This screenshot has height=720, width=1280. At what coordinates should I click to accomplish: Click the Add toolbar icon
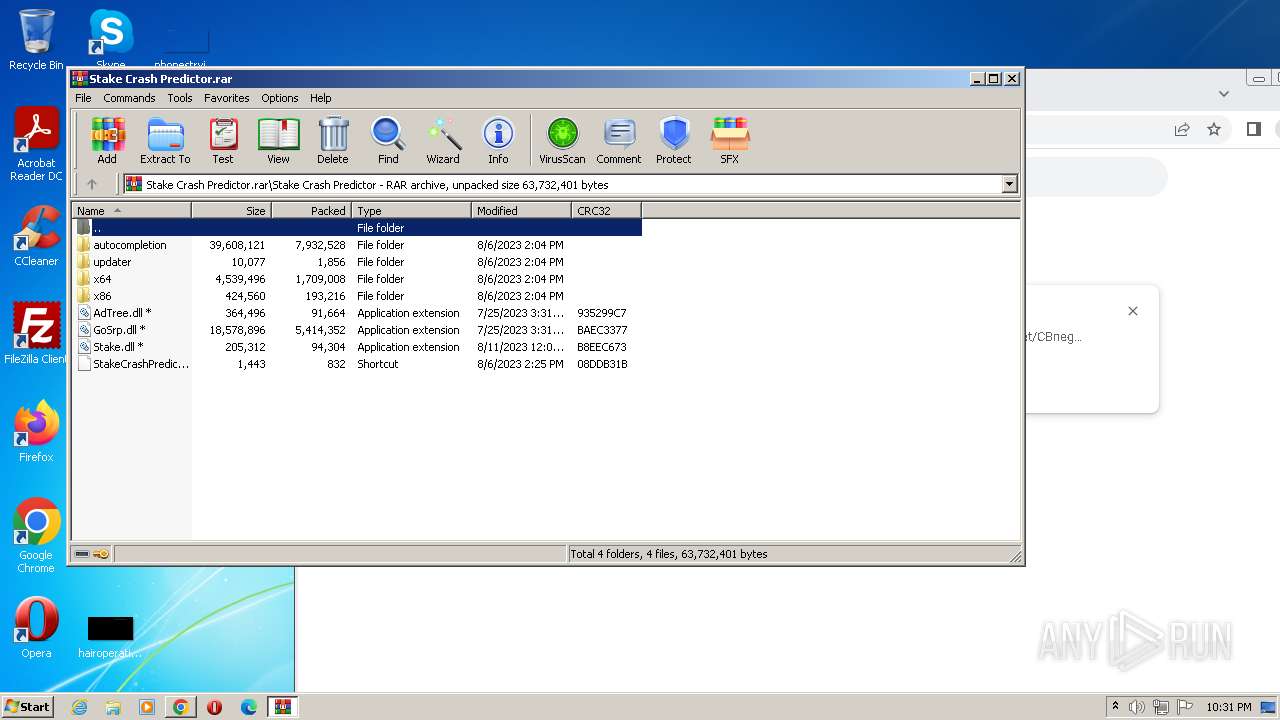[107, 140]
